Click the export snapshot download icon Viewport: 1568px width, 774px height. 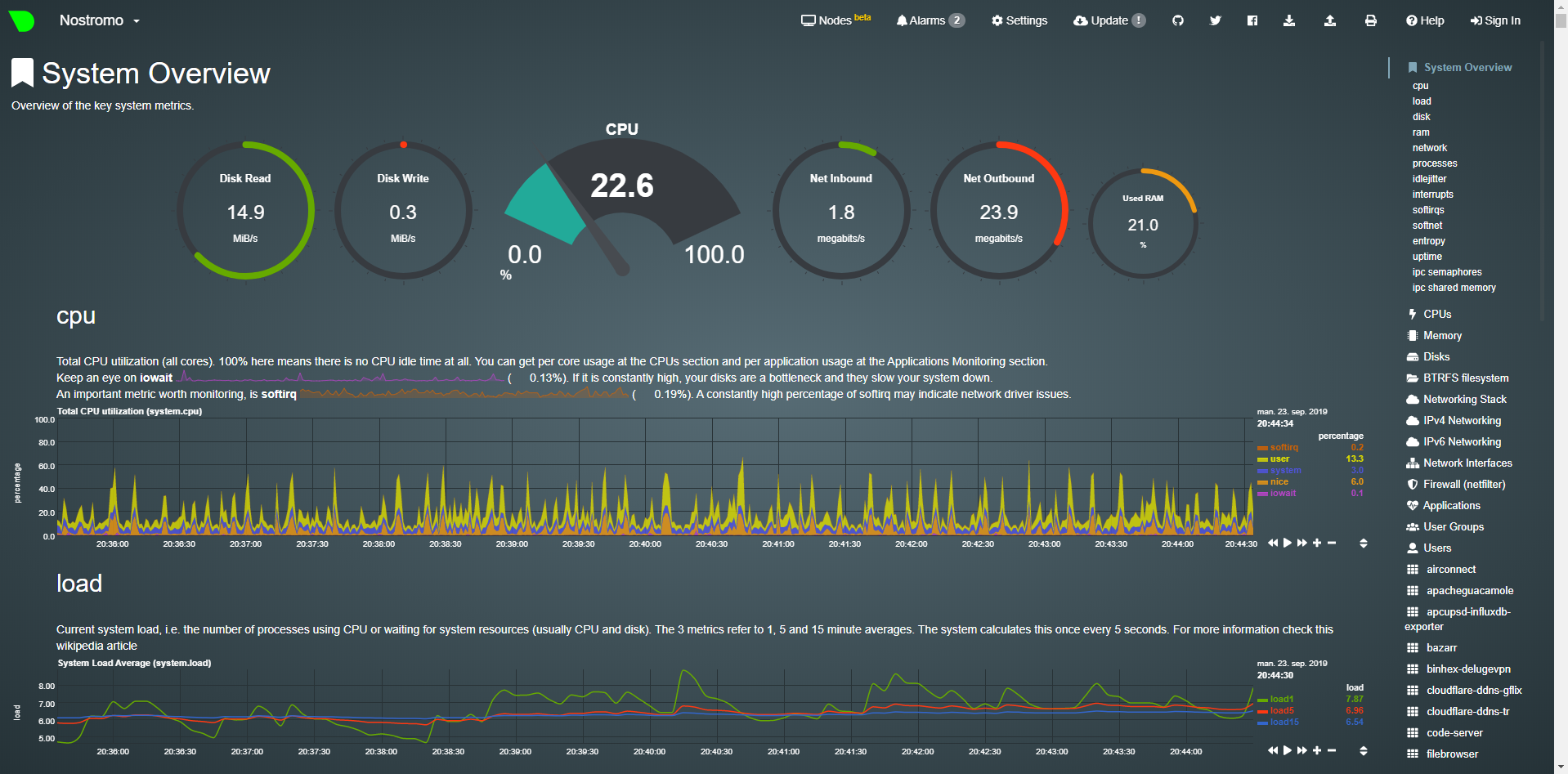1288,20
